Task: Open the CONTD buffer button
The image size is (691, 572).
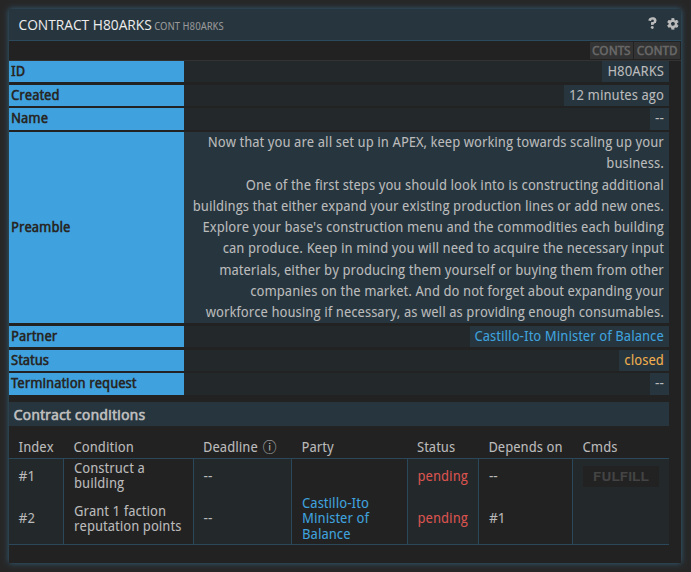Action: [657, 51]
